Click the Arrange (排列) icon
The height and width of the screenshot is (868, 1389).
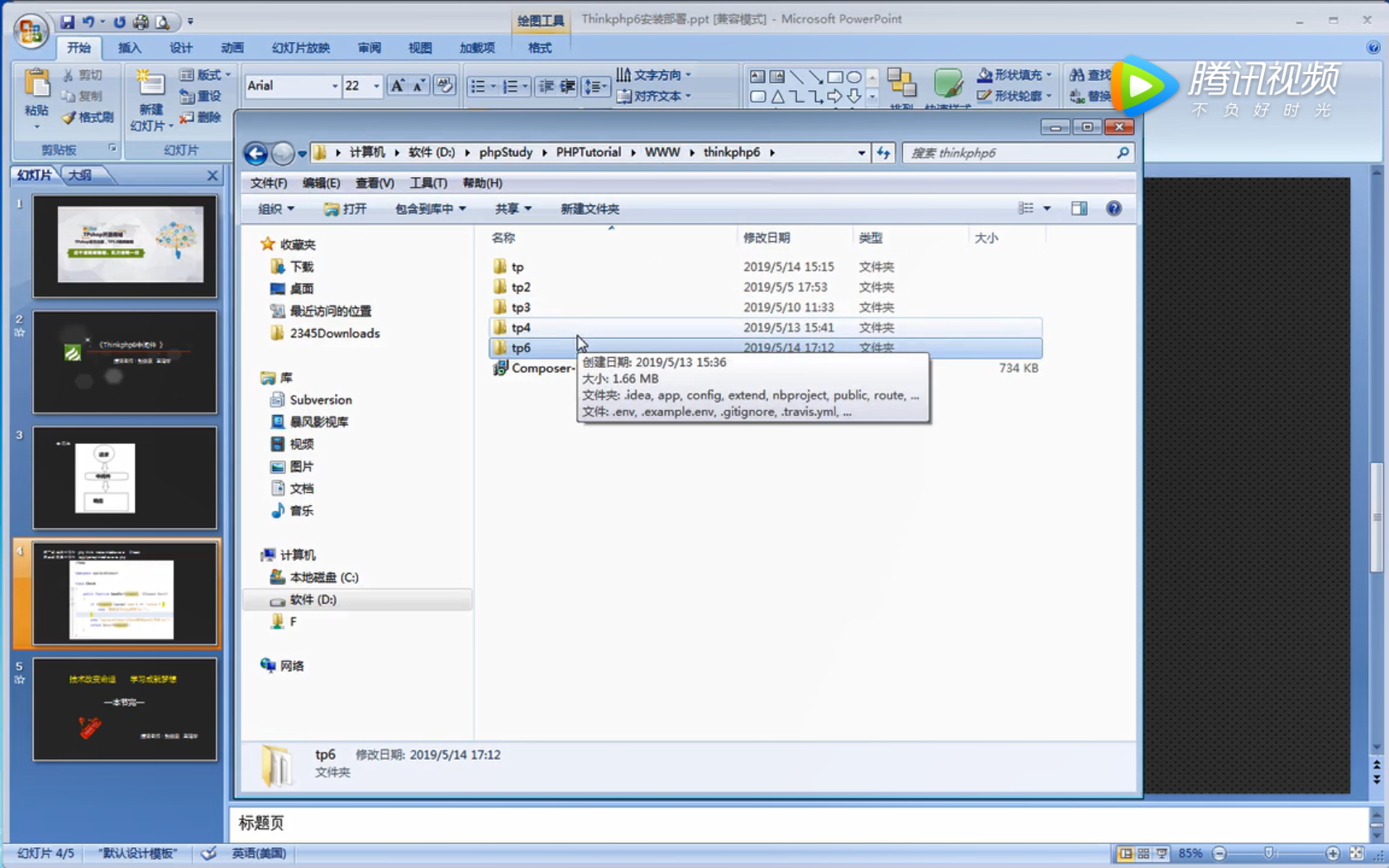[x=901, y=84]
